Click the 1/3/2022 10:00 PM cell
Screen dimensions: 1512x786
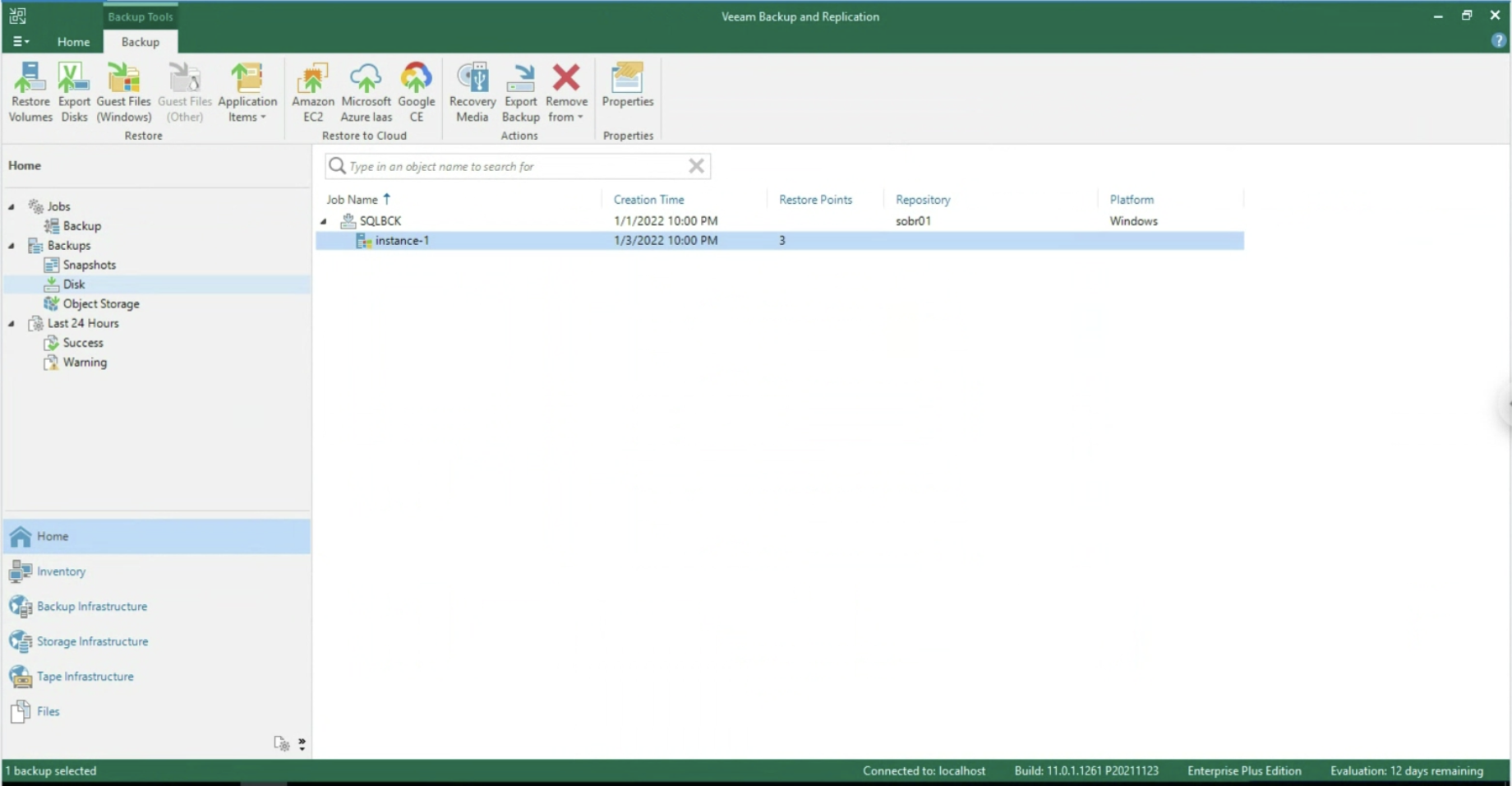(x=666, y=240)
